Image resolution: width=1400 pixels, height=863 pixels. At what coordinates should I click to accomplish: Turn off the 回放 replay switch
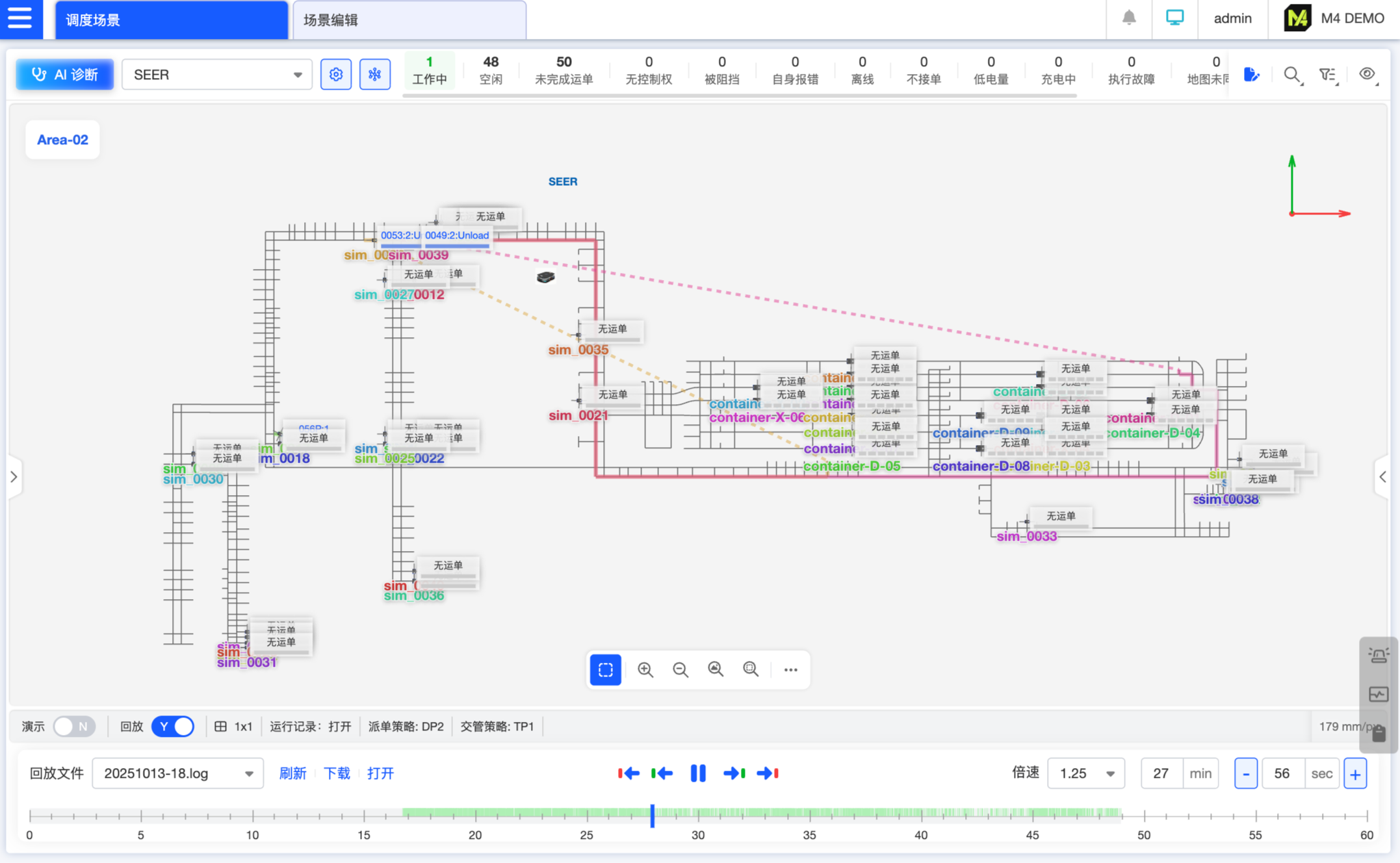(x=173, y=726)
